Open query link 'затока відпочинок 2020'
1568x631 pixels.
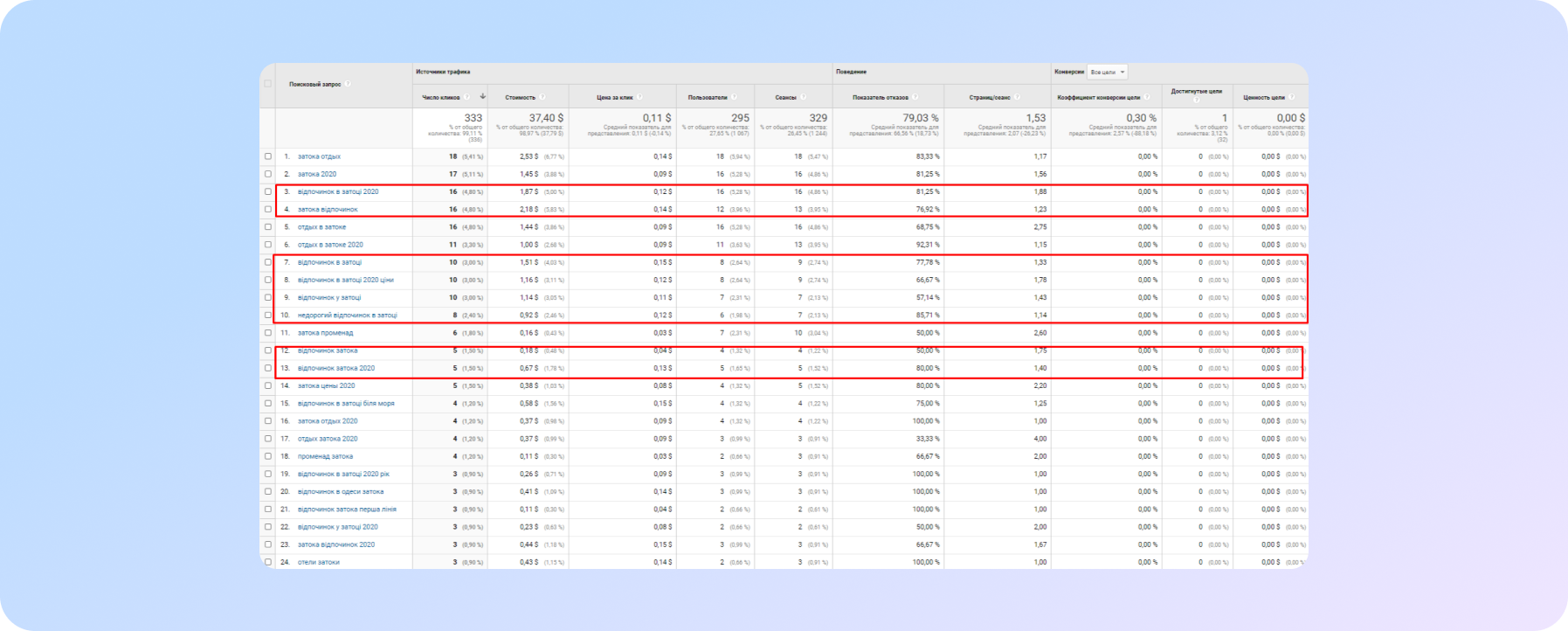(x=336, y=544)
